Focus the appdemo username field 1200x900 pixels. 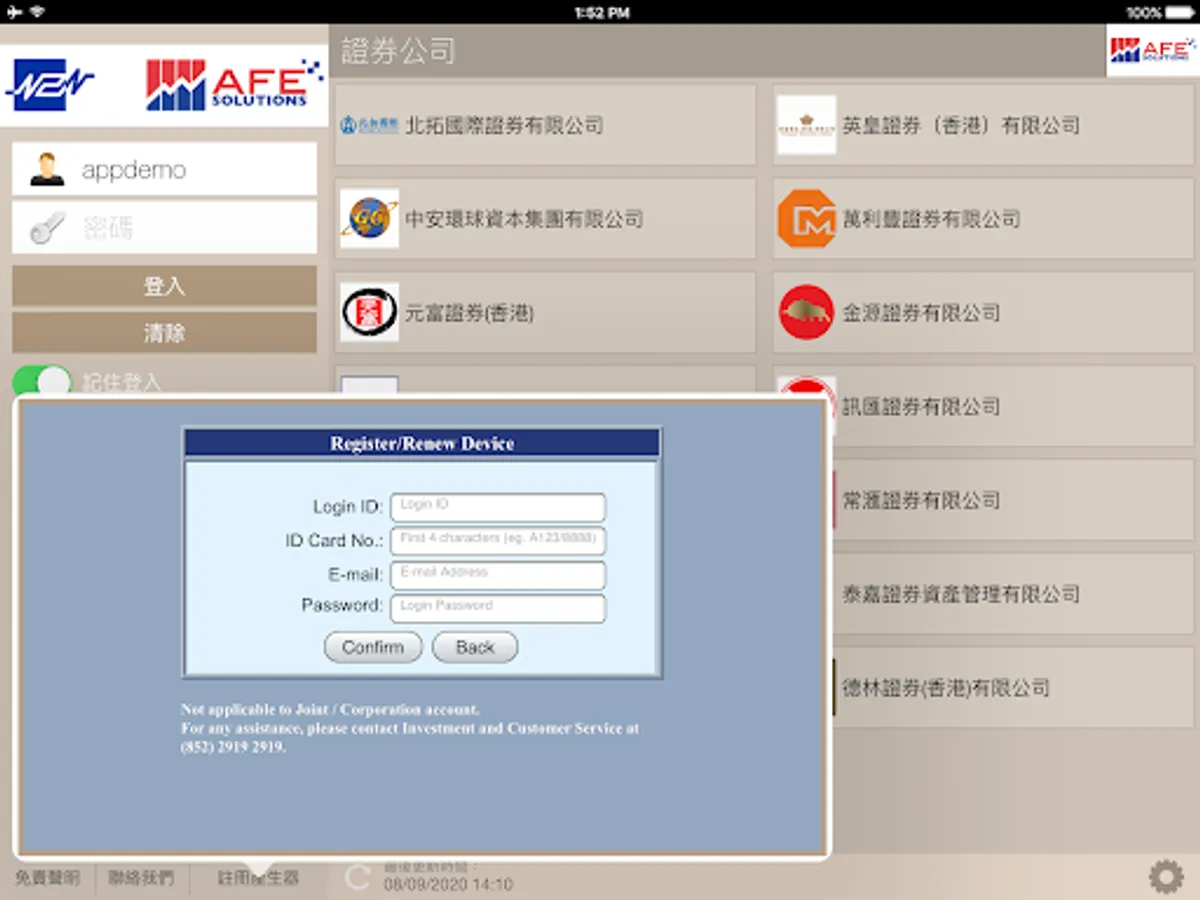click(164, 169)
